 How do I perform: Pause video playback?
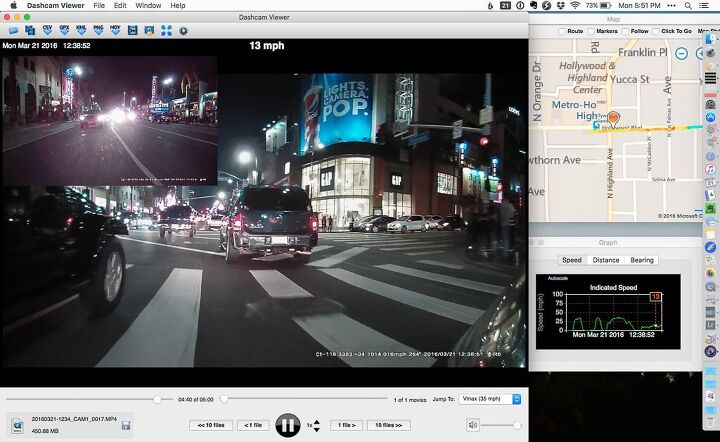click(x=288, y=425)
